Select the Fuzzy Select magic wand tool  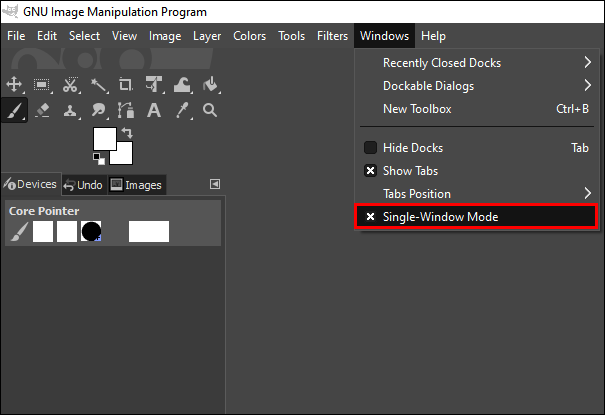point(99,85)
